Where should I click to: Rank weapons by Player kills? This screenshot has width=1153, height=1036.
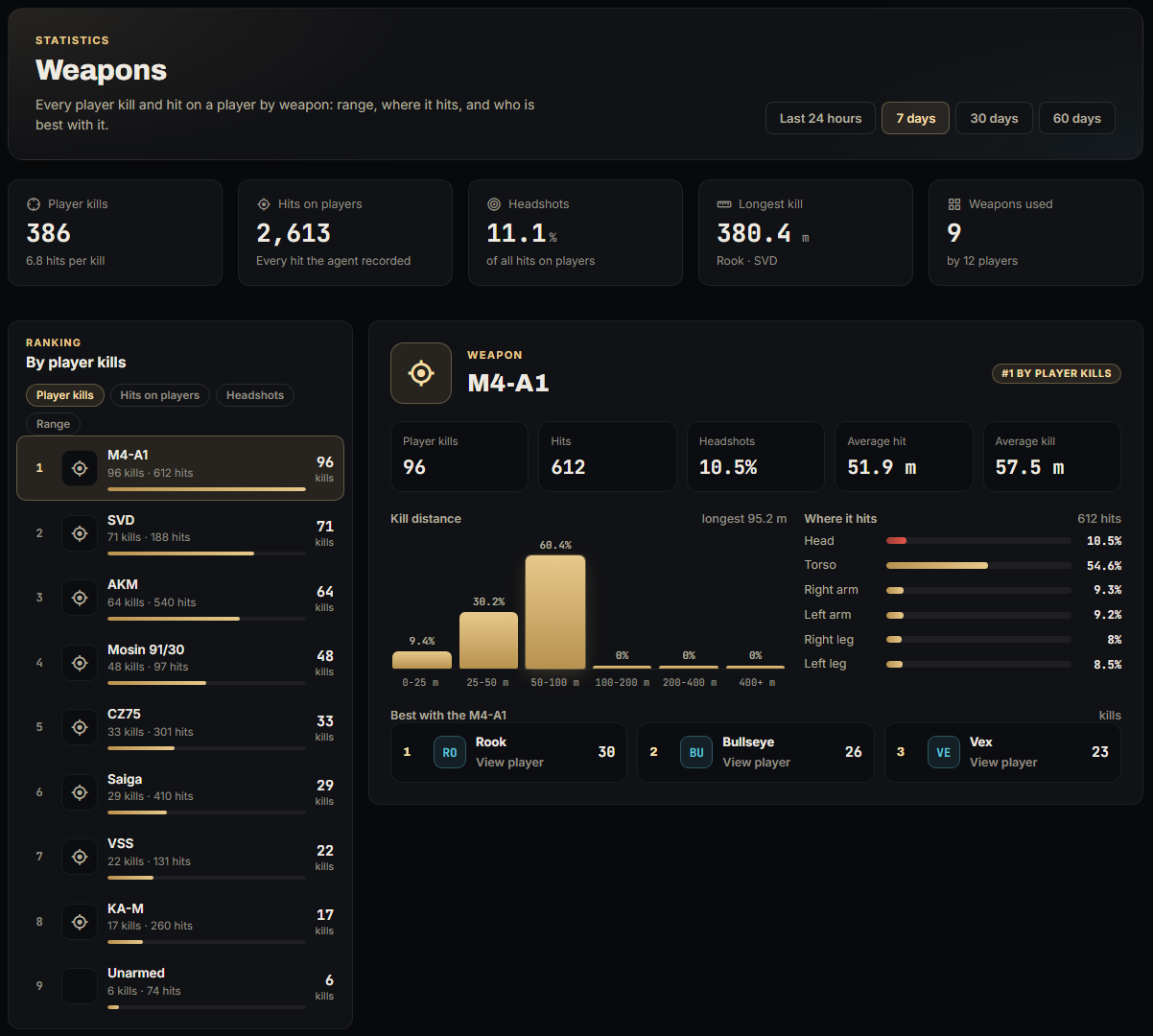pos(65,395)
